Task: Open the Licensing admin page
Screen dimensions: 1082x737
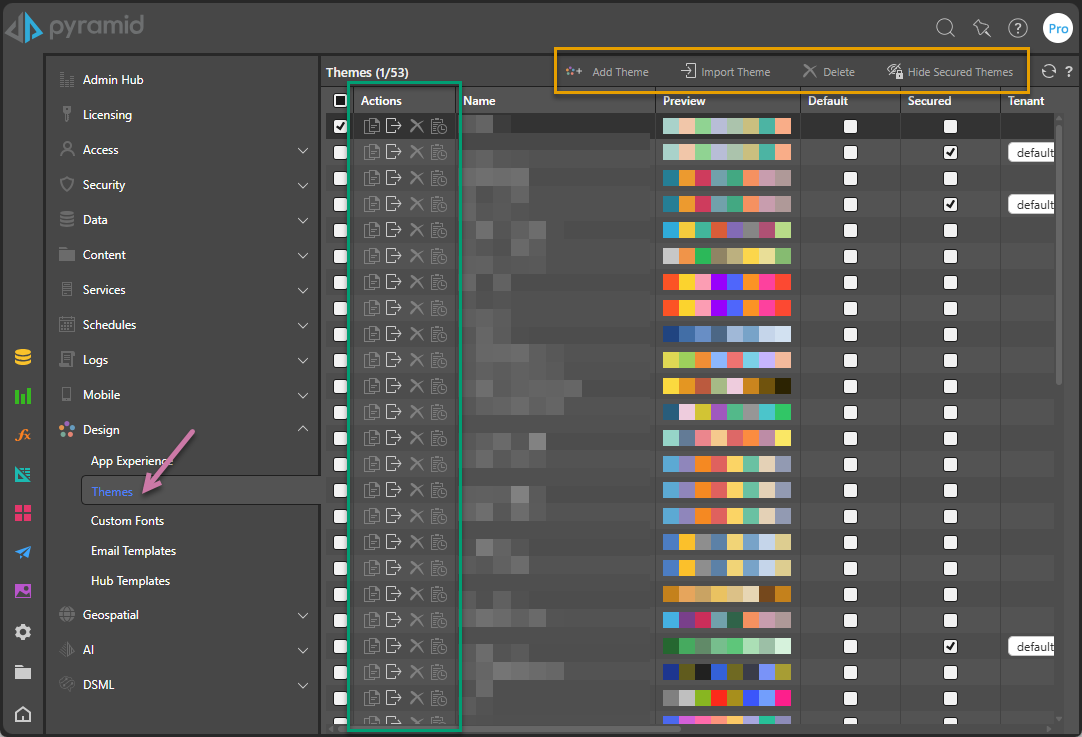Action: click(107, 115)
